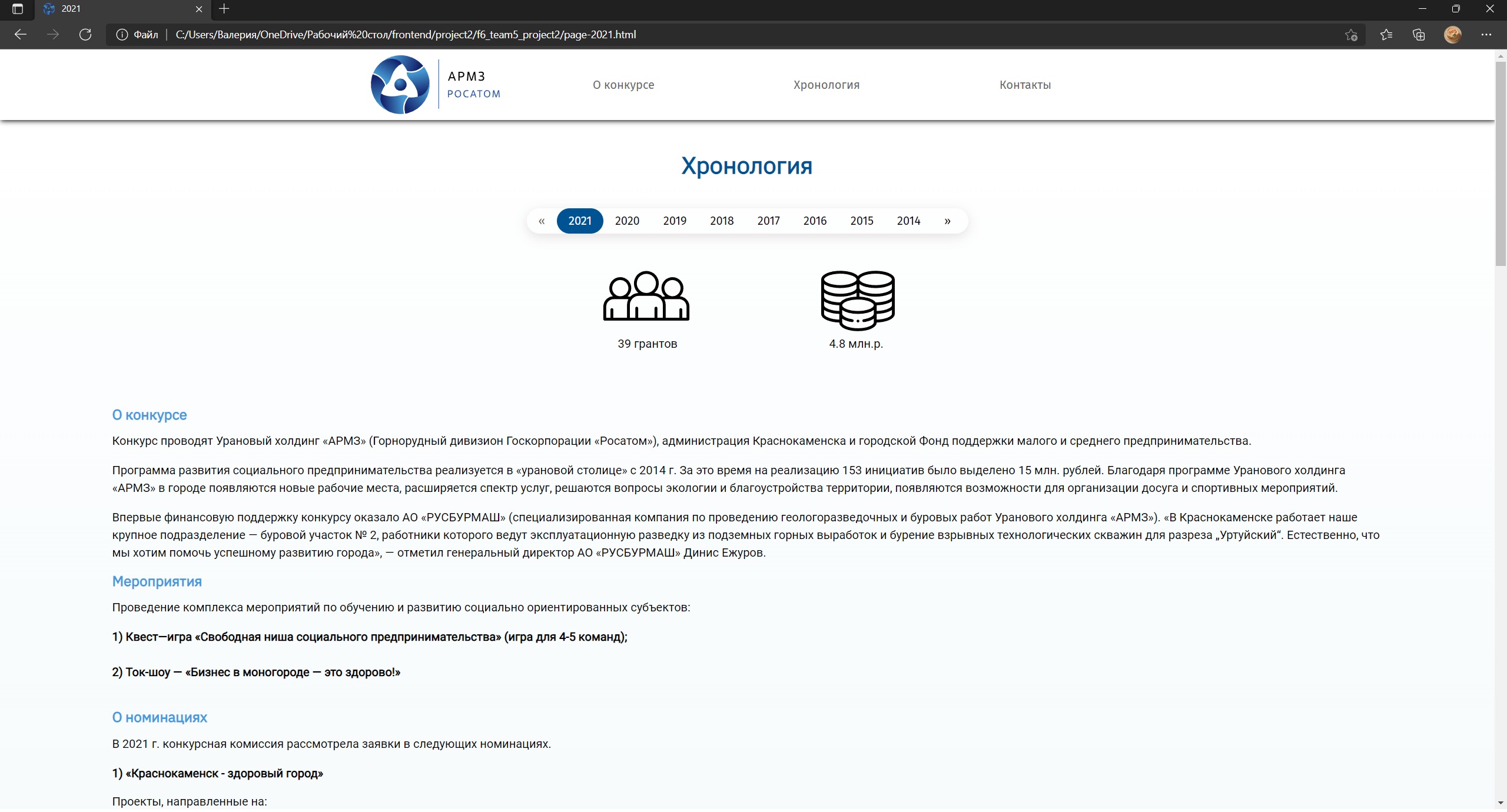Click the » next arrow in pagination
The image size is (1507, 812).
pos(947,221)
